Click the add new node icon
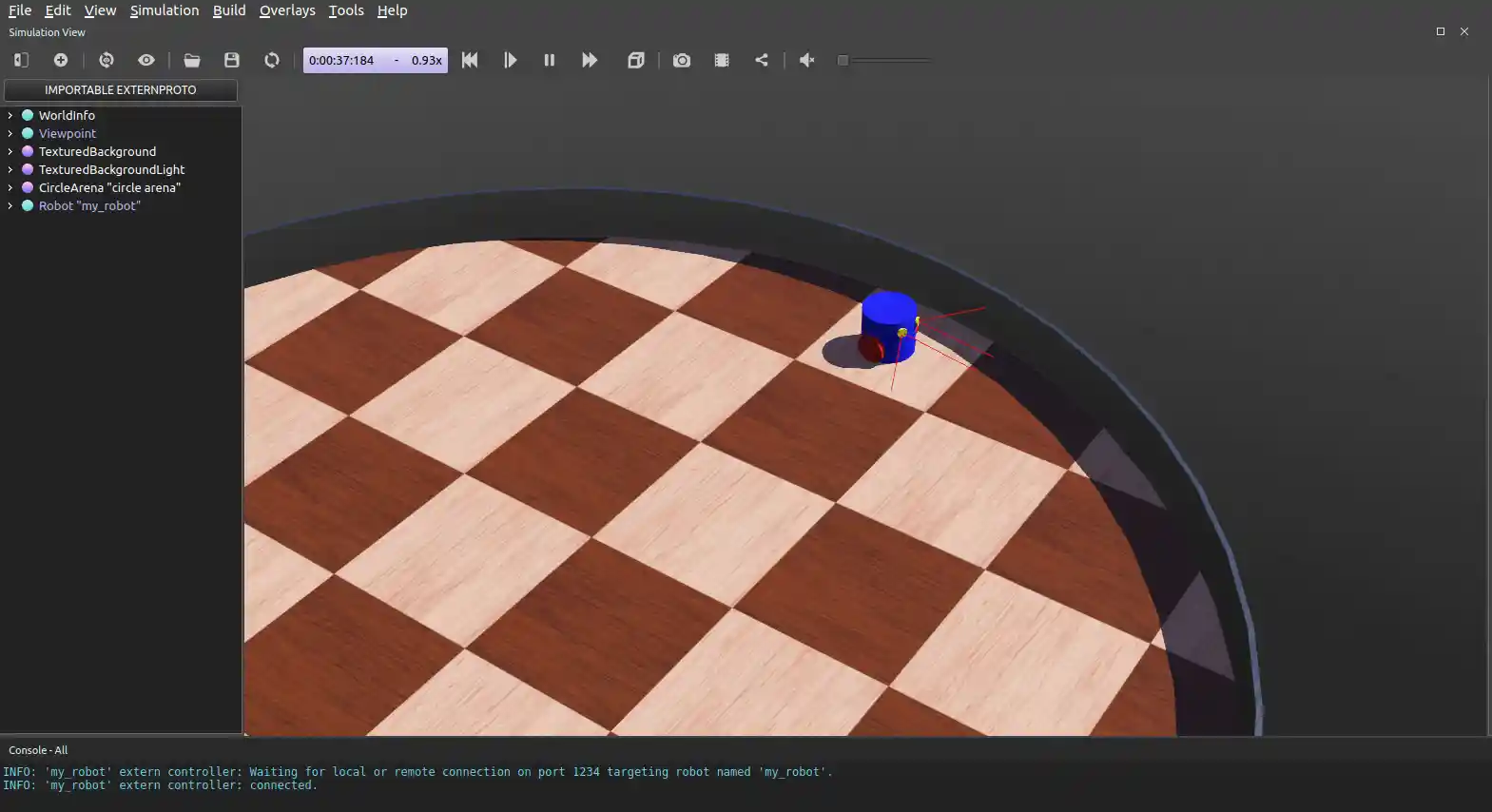This screenshot has width=1492, height=812. (x=61, y=60)
